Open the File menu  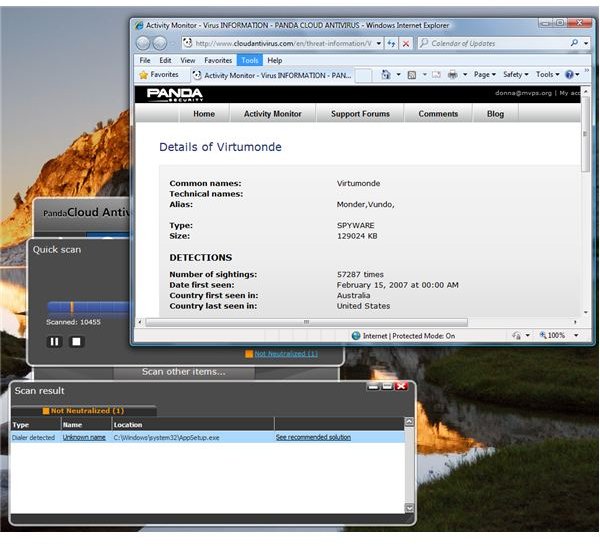tap(145, 60)
